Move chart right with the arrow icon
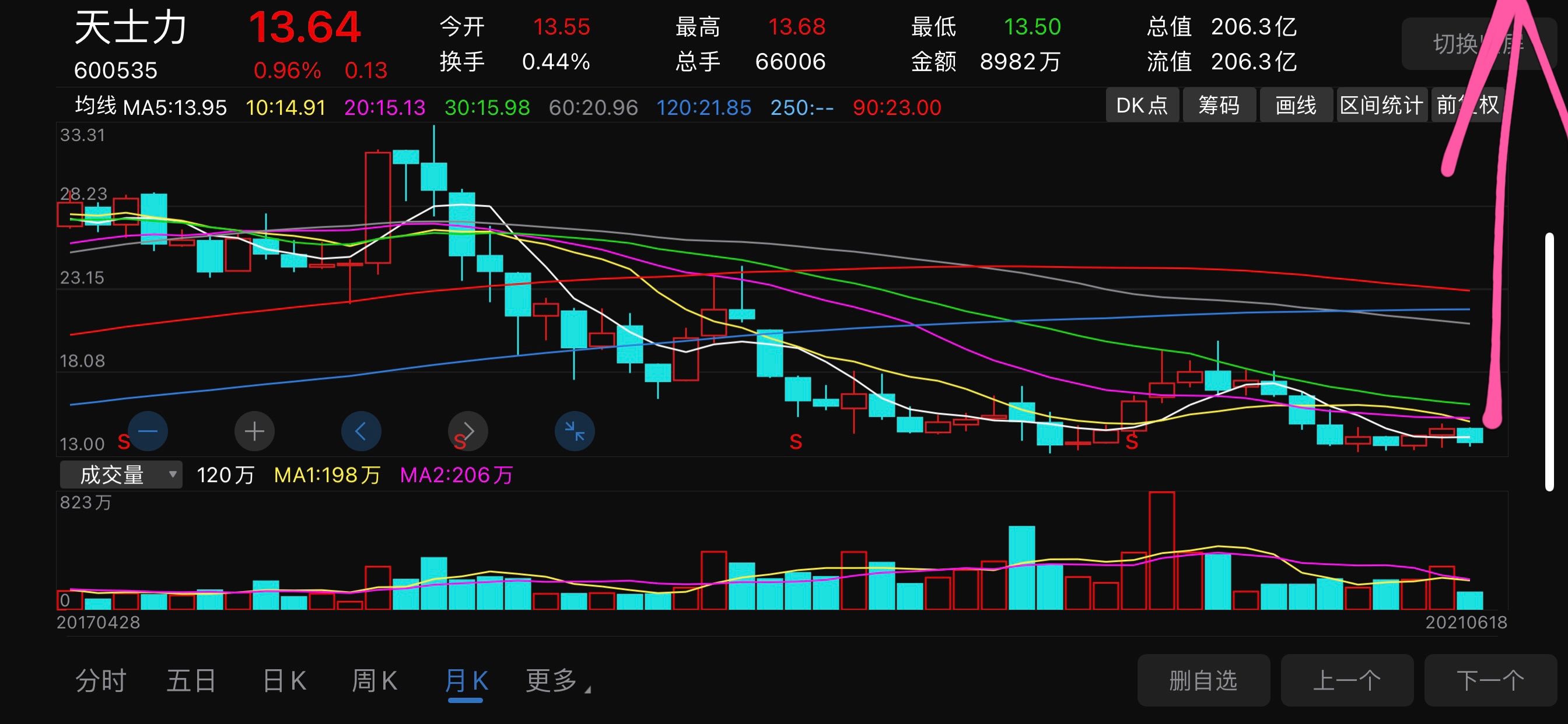This screenshot has height=724, width=1568. 468,431
